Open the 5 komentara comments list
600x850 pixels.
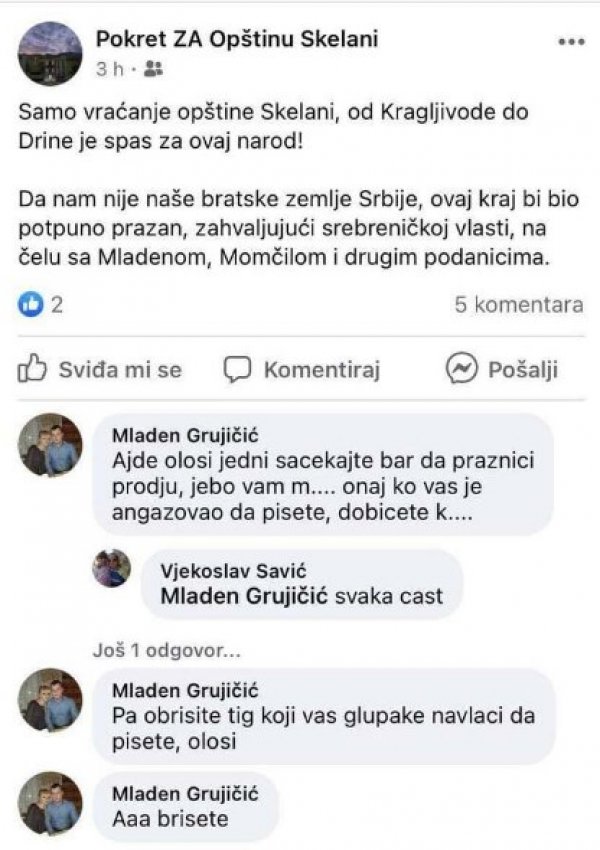click(518, 305)
